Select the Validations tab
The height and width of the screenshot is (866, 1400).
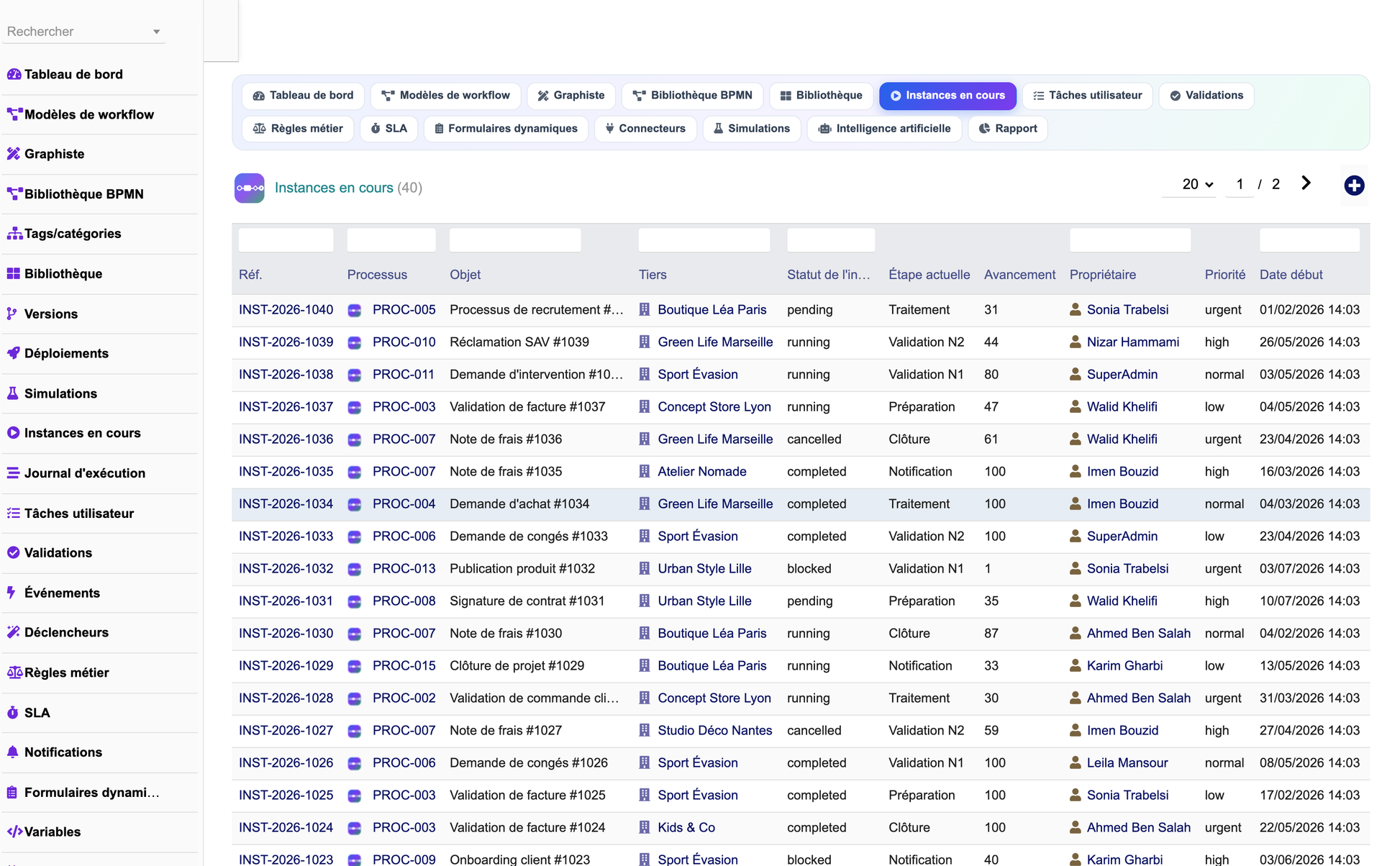[1206, 96]
